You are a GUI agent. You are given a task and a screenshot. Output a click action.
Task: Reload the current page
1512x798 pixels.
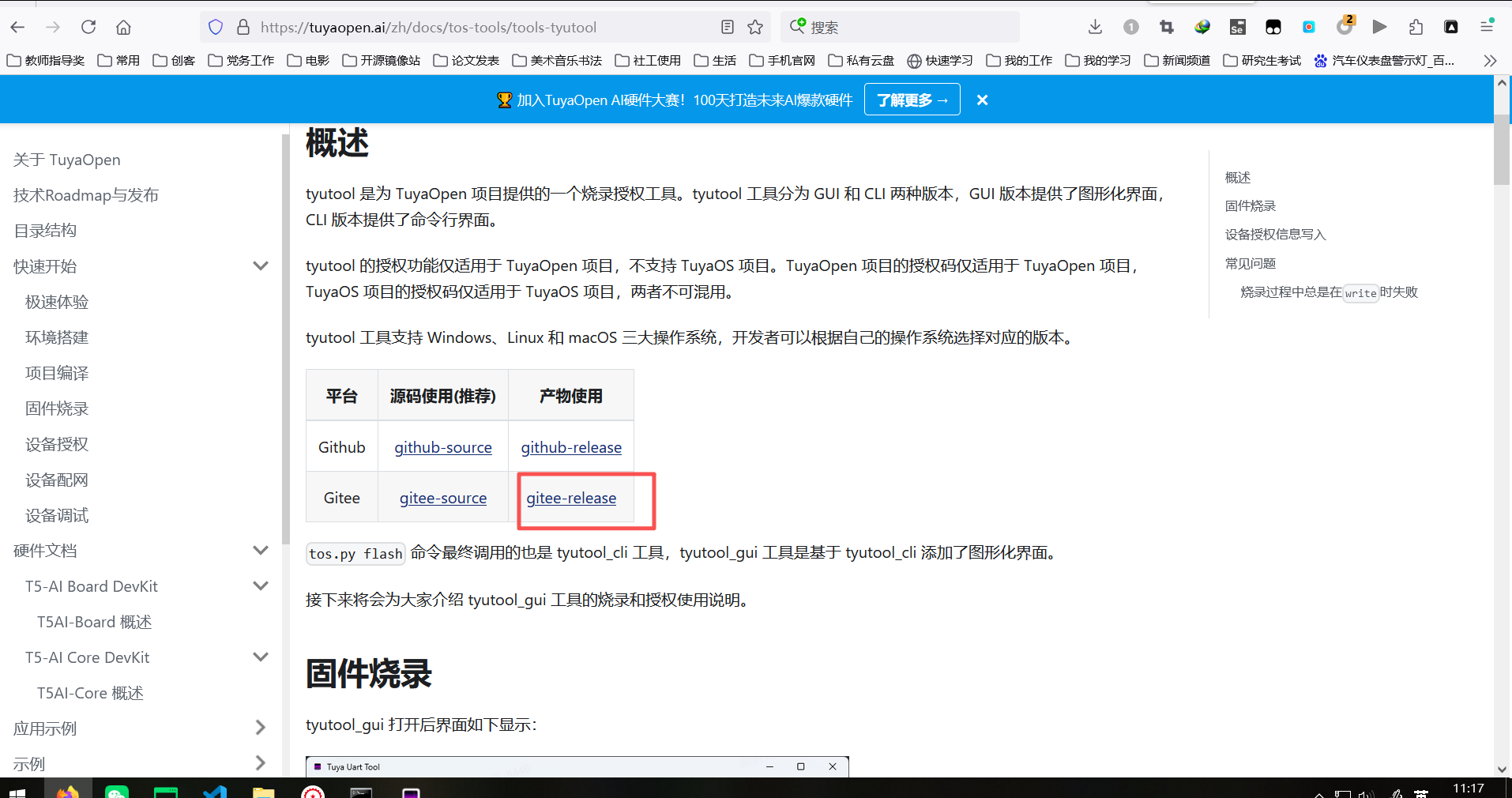tap(88, 27)
